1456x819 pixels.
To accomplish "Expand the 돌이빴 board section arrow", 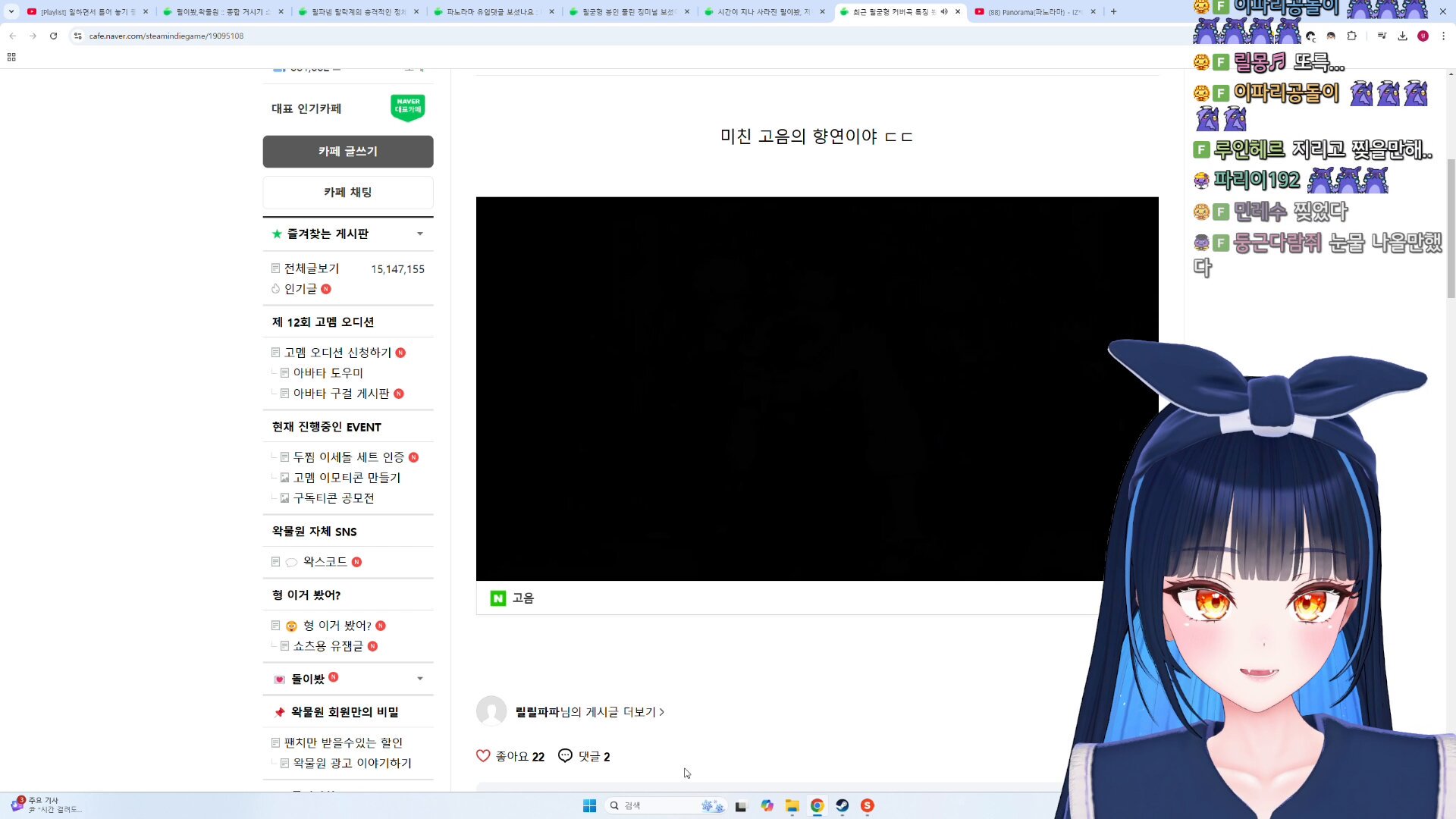I will pyautogui.click(x=420, y=679).
